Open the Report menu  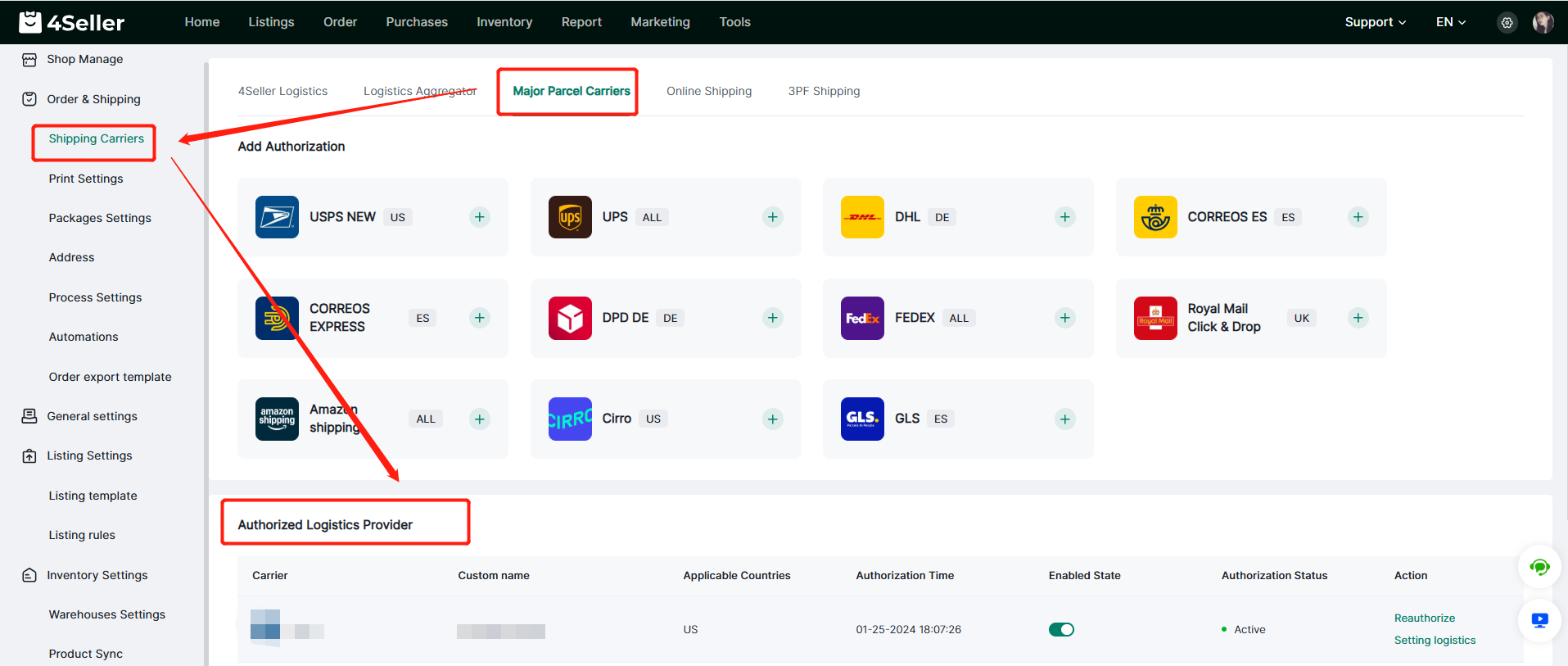581,22
